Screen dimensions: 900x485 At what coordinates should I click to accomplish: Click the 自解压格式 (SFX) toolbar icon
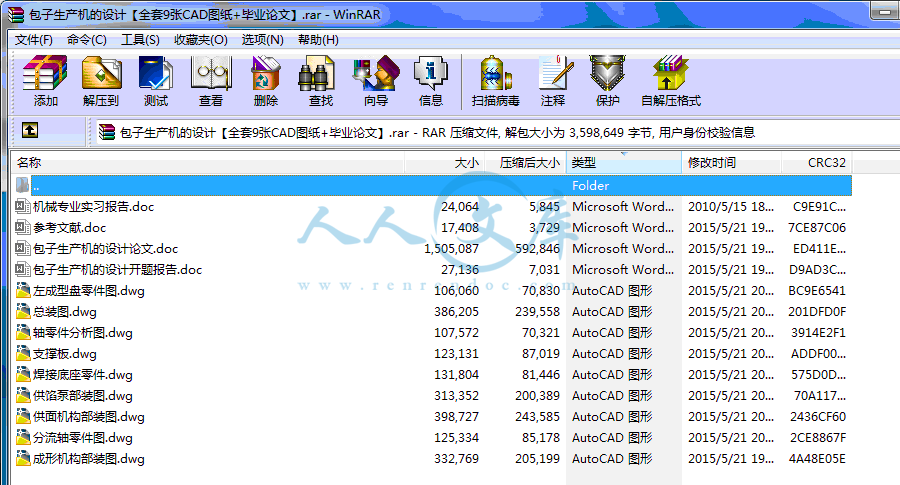670,73
